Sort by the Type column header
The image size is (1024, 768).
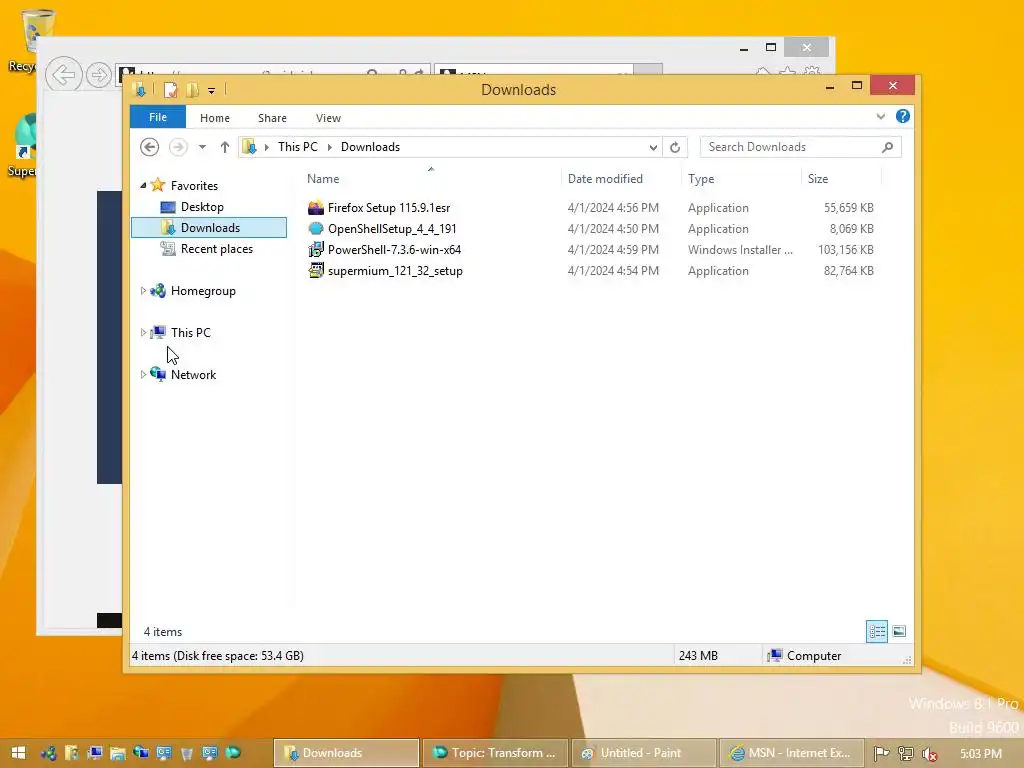[701, 179]
